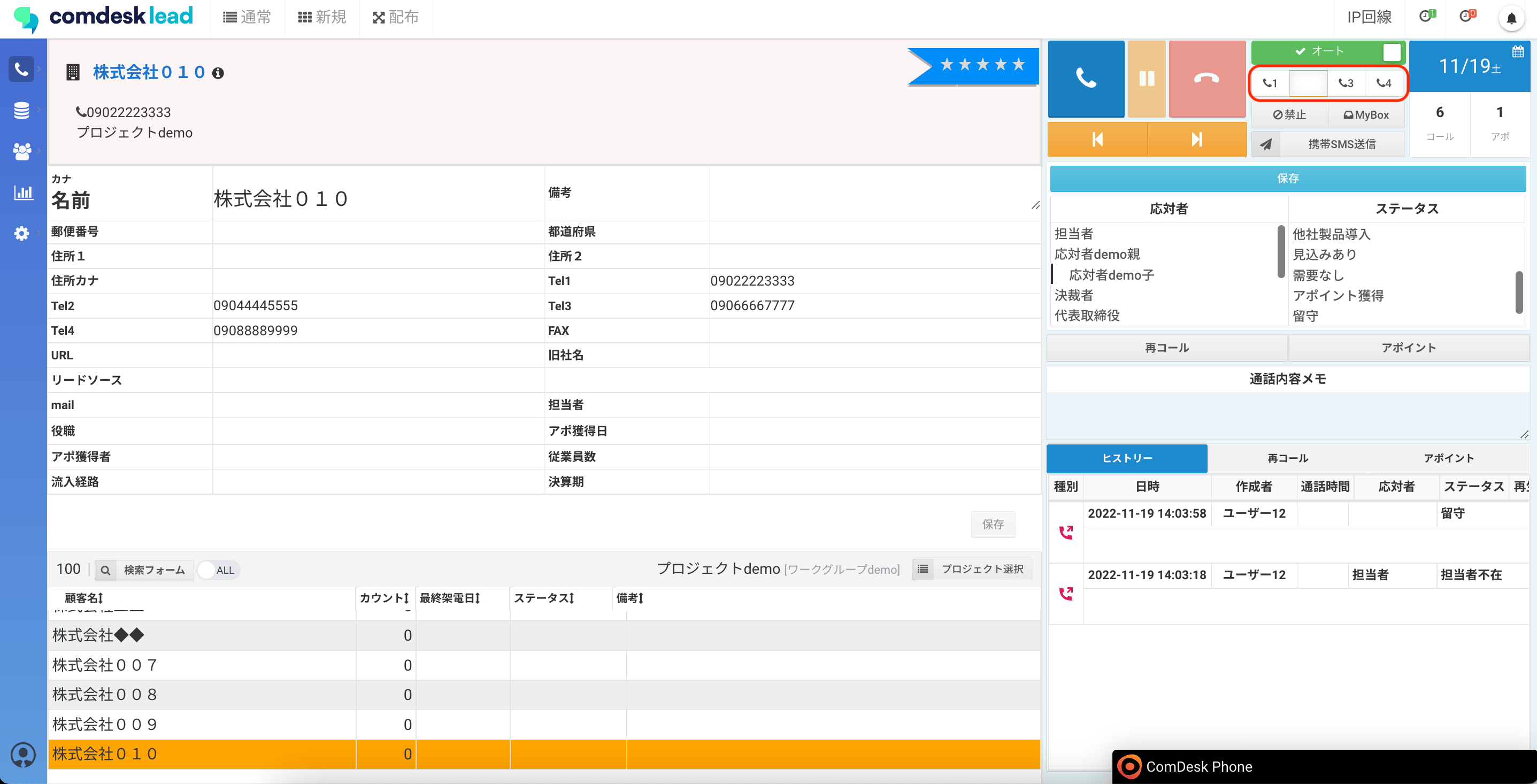Dial Tel4 phone shortcut
Viewport: 1537px width, 784px height.
[x=1384, y=83]
